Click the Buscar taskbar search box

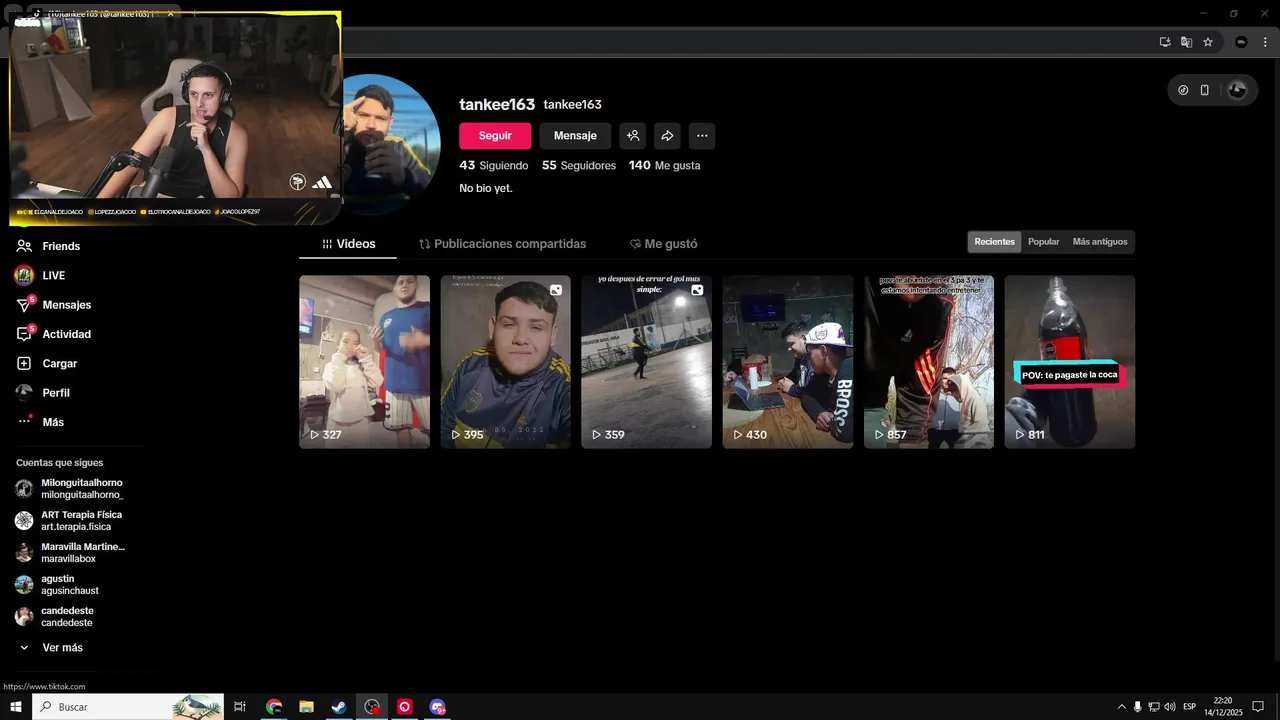click(128, 707)
